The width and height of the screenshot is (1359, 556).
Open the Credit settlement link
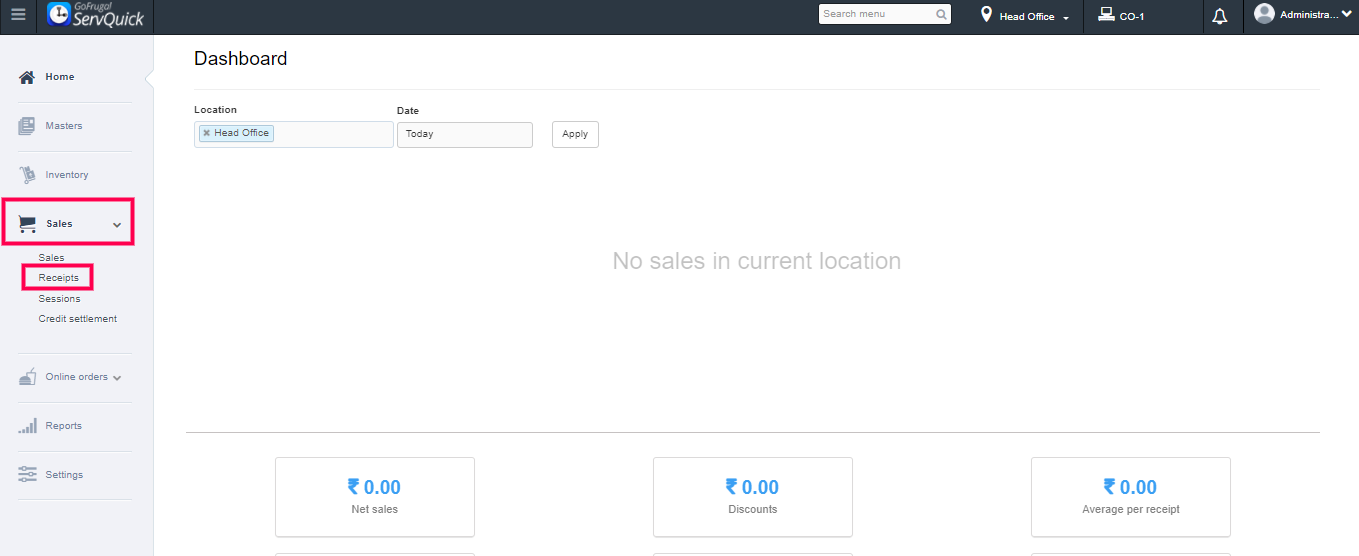click(78, 319)
